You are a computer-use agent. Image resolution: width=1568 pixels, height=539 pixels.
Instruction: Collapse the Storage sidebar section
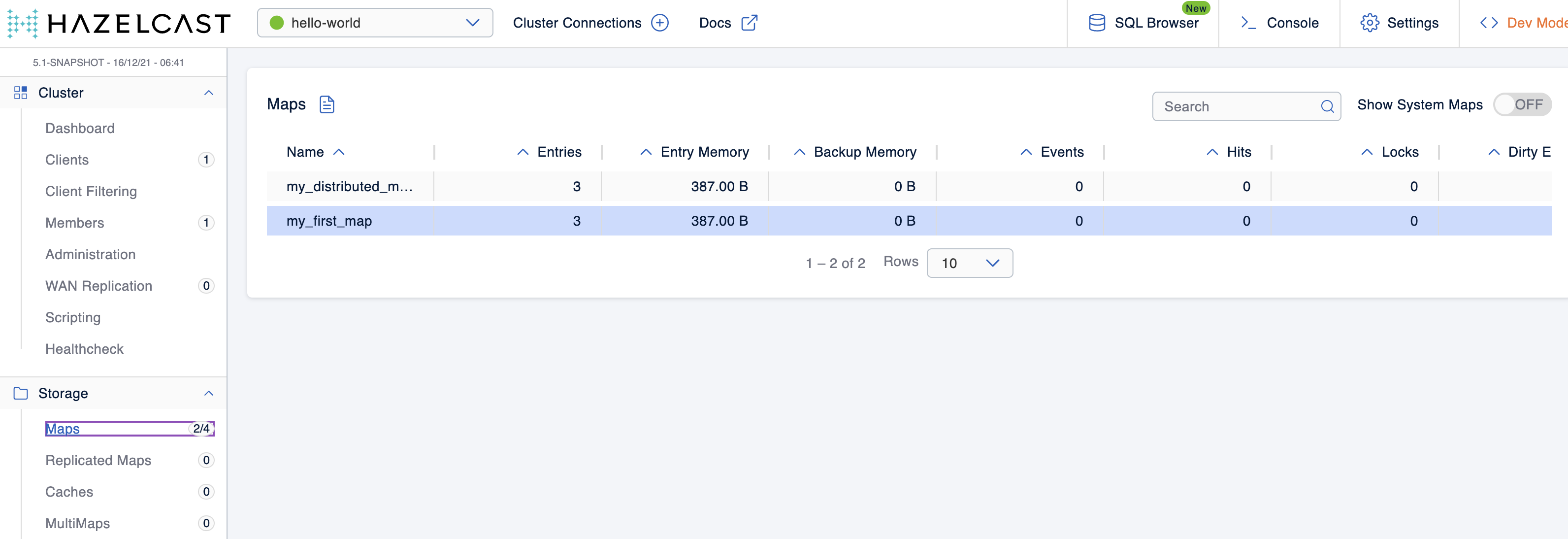tap(209, 394)
